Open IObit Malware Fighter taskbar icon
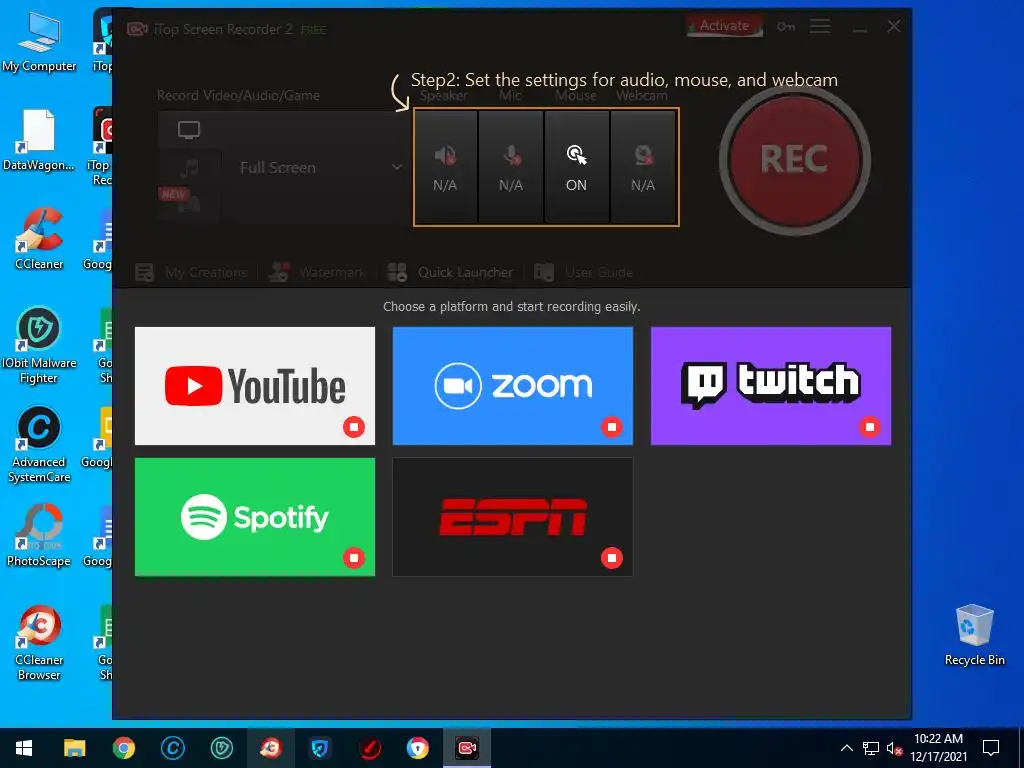 [222, 748]
